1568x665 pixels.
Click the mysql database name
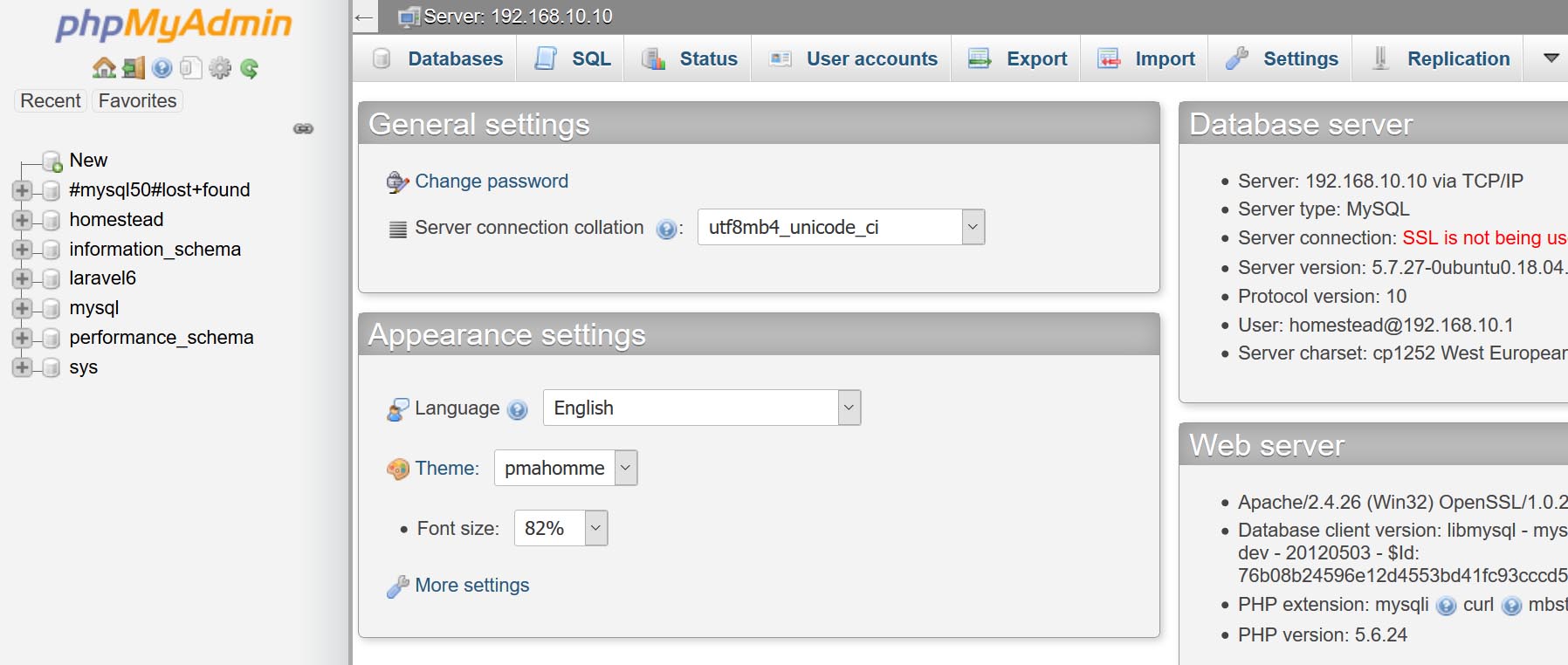(x=94, y=308)
